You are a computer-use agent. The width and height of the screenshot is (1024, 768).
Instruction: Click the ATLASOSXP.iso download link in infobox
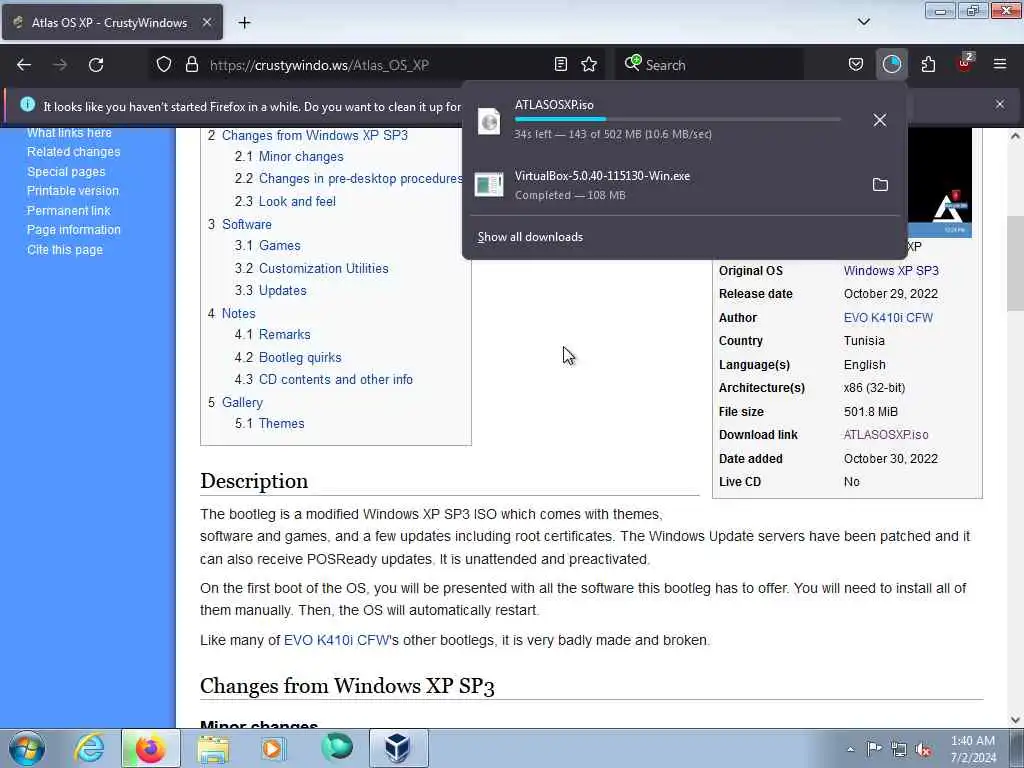coord(886,435)
